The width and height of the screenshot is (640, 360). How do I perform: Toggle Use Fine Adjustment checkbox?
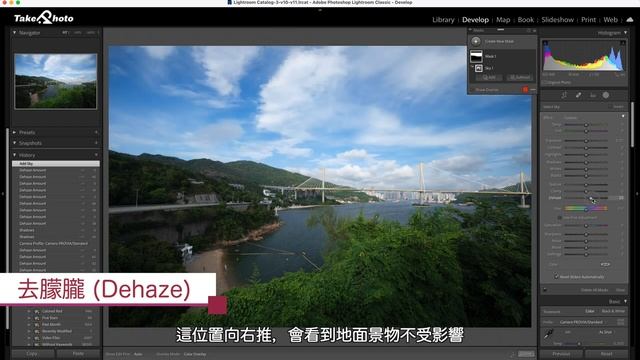[559, 218]
